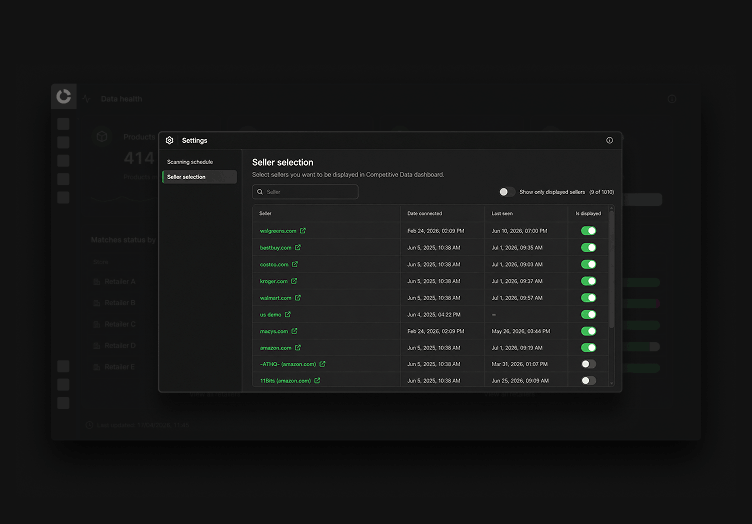Click the scrollbar up arrow of seller table

pos(611,208)
